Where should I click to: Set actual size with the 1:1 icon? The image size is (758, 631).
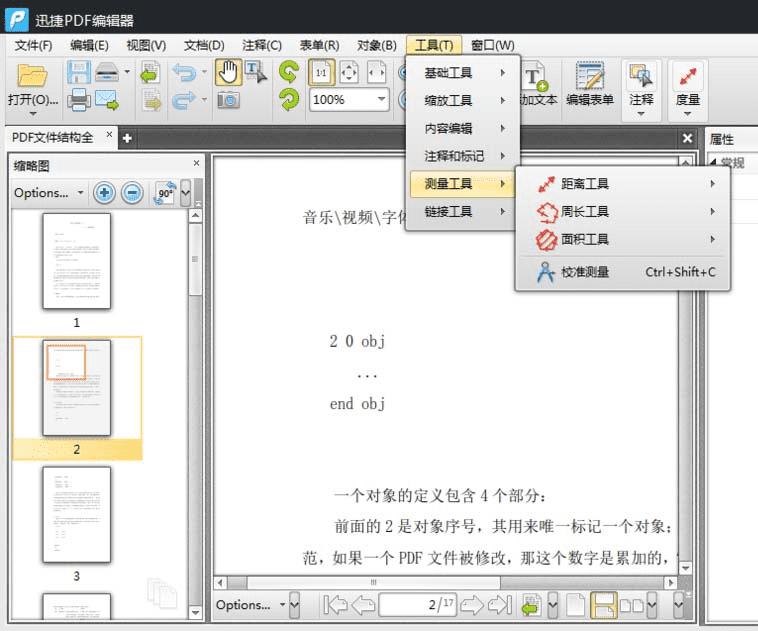321,73
